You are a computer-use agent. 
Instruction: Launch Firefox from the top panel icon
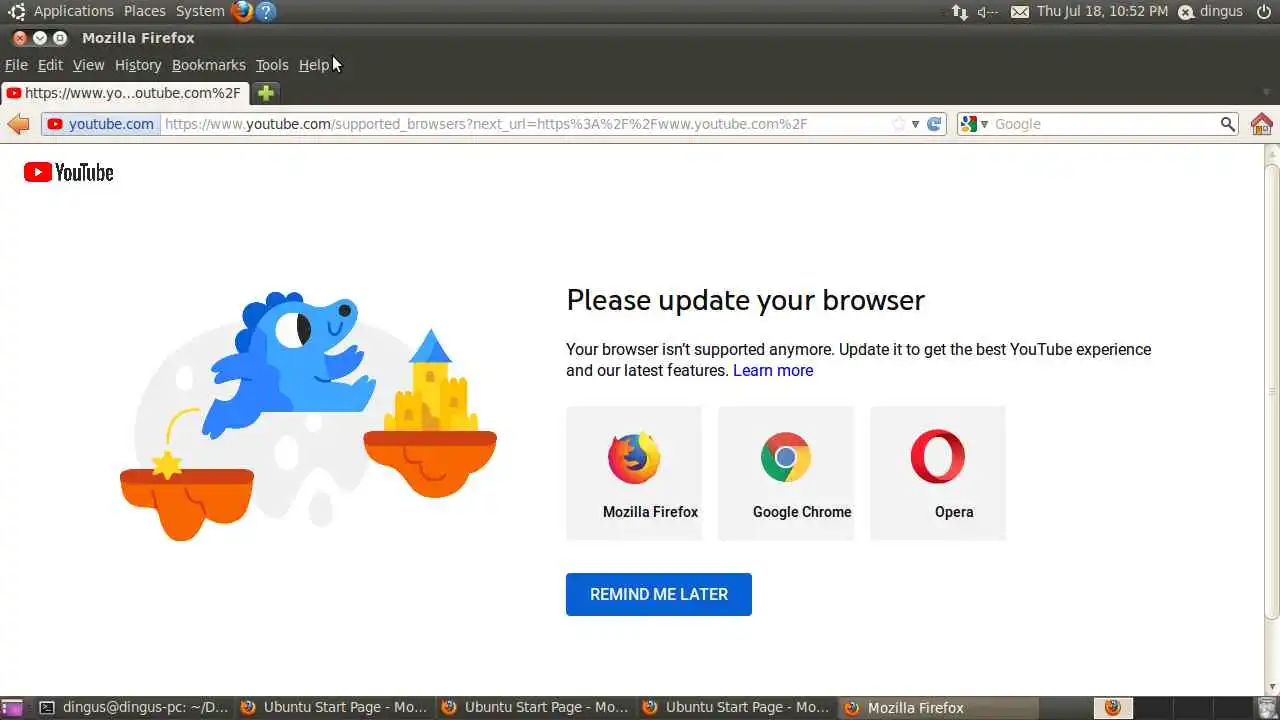241,11
